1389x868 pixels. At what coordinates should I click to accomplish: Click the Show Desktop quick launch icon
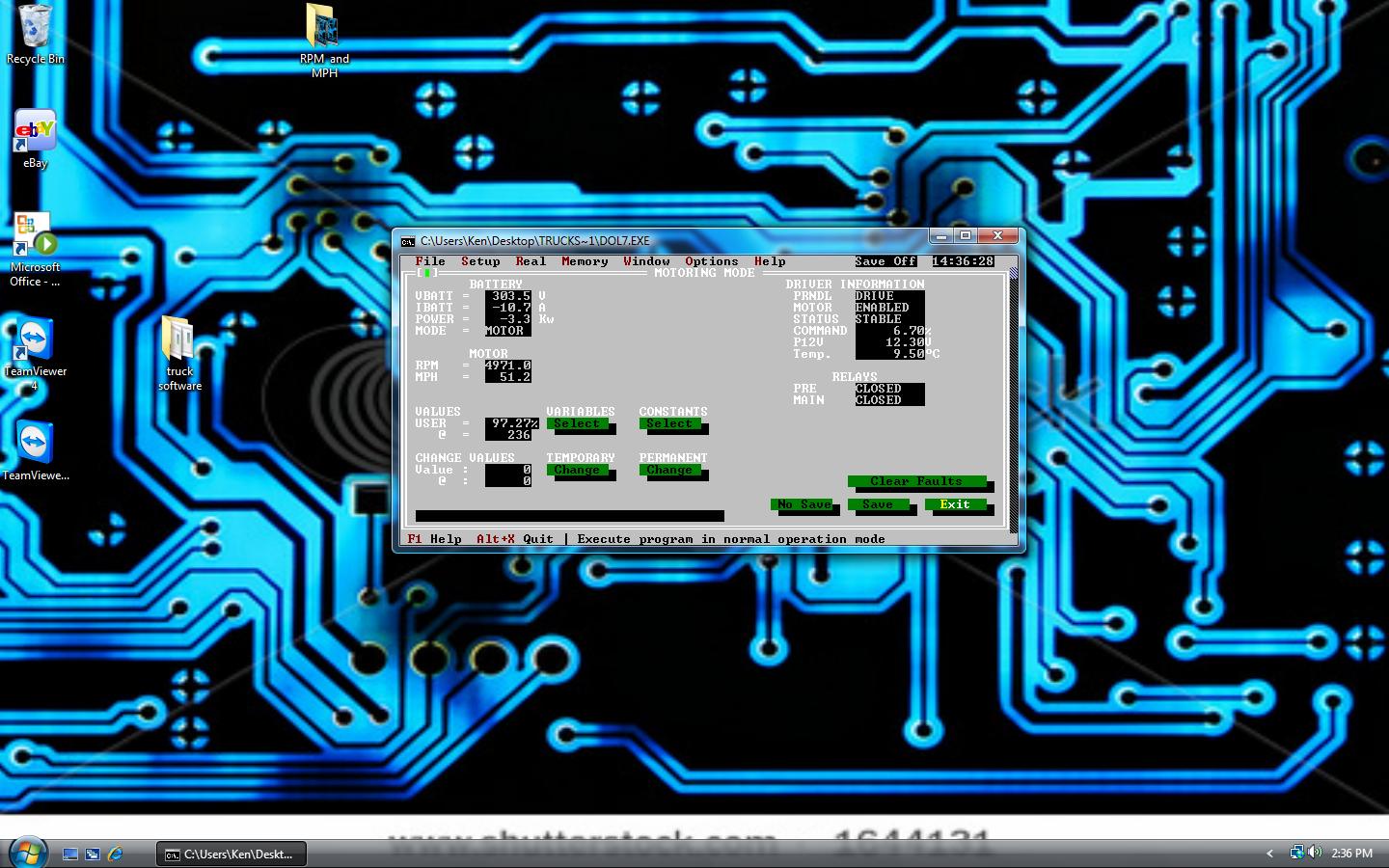pos(70,854)
